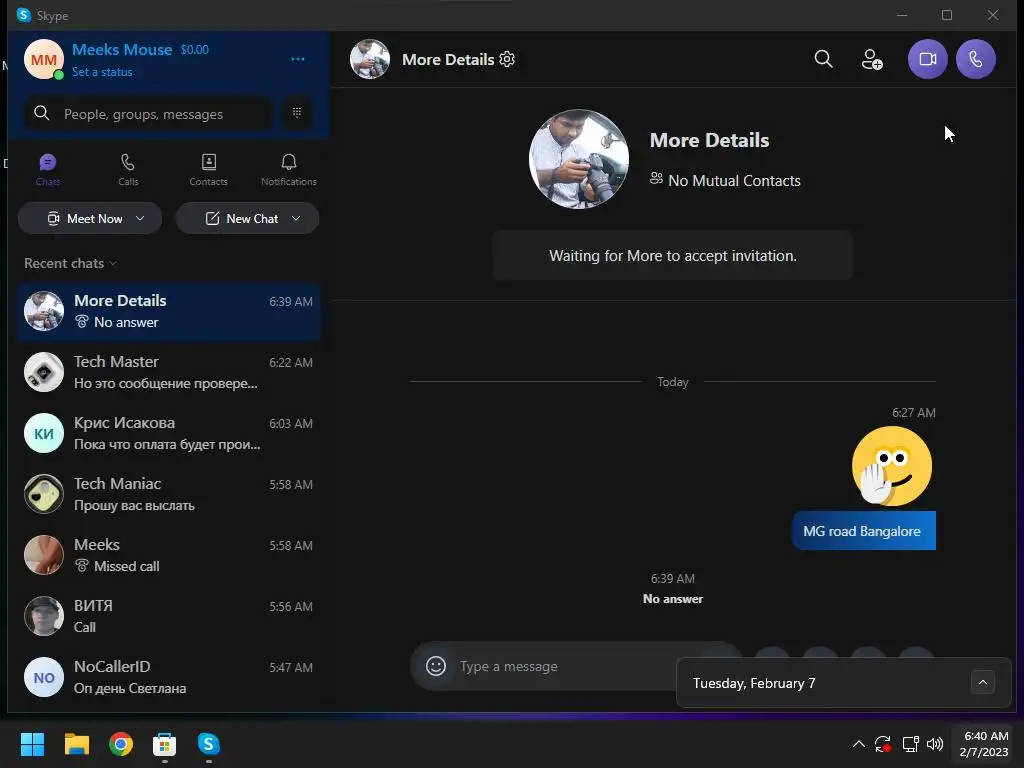Open chat settings gear next to More Details
1024x768 pixels.
coord(507,59)
